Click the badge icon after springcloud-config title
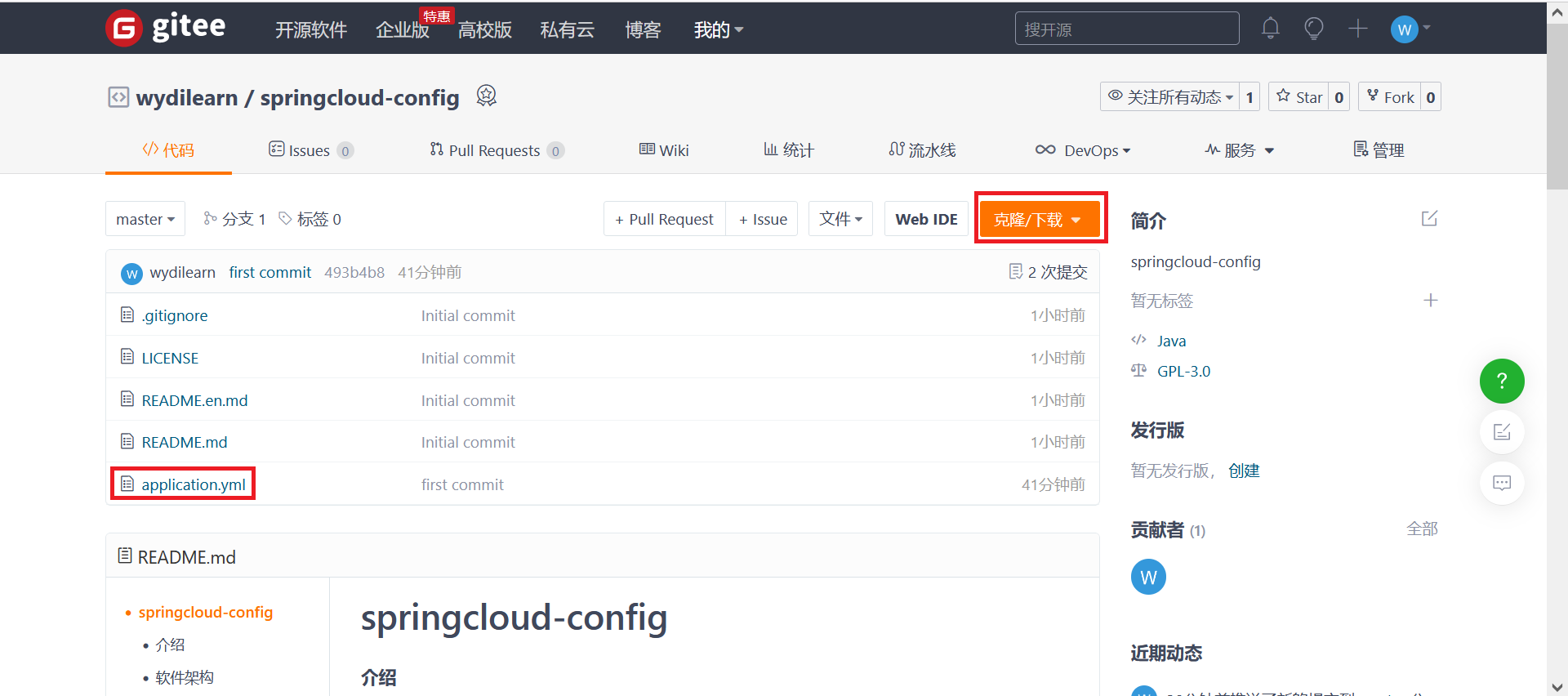The image size is (1568, 696). point(486,96)
